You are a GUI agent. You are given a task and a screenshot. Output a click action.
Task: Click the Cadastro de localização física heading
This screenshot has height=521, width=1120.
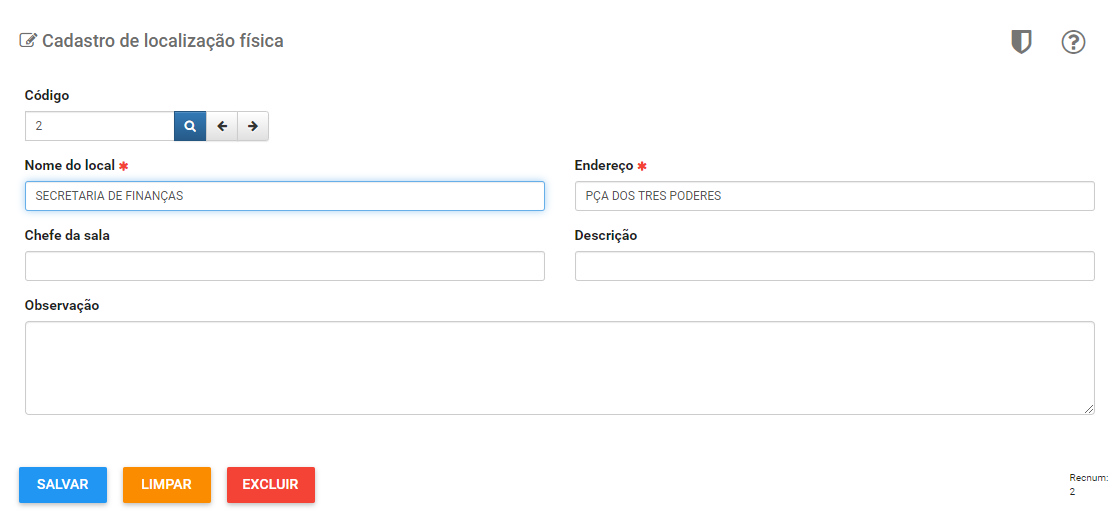click(x=163, y=41)
